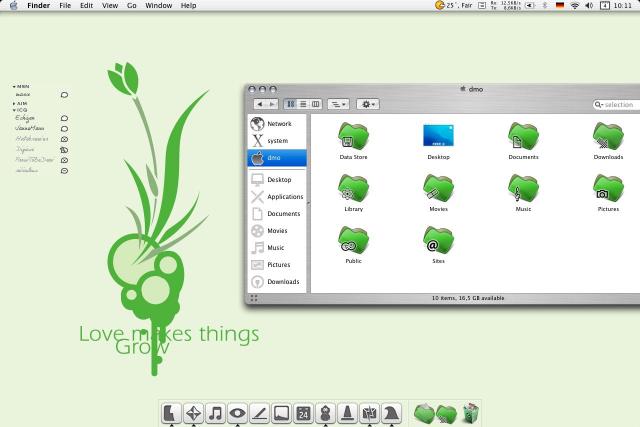Select Movies in the Finder sidebar
Screen dimensions: 640x427
click(277, 231)
